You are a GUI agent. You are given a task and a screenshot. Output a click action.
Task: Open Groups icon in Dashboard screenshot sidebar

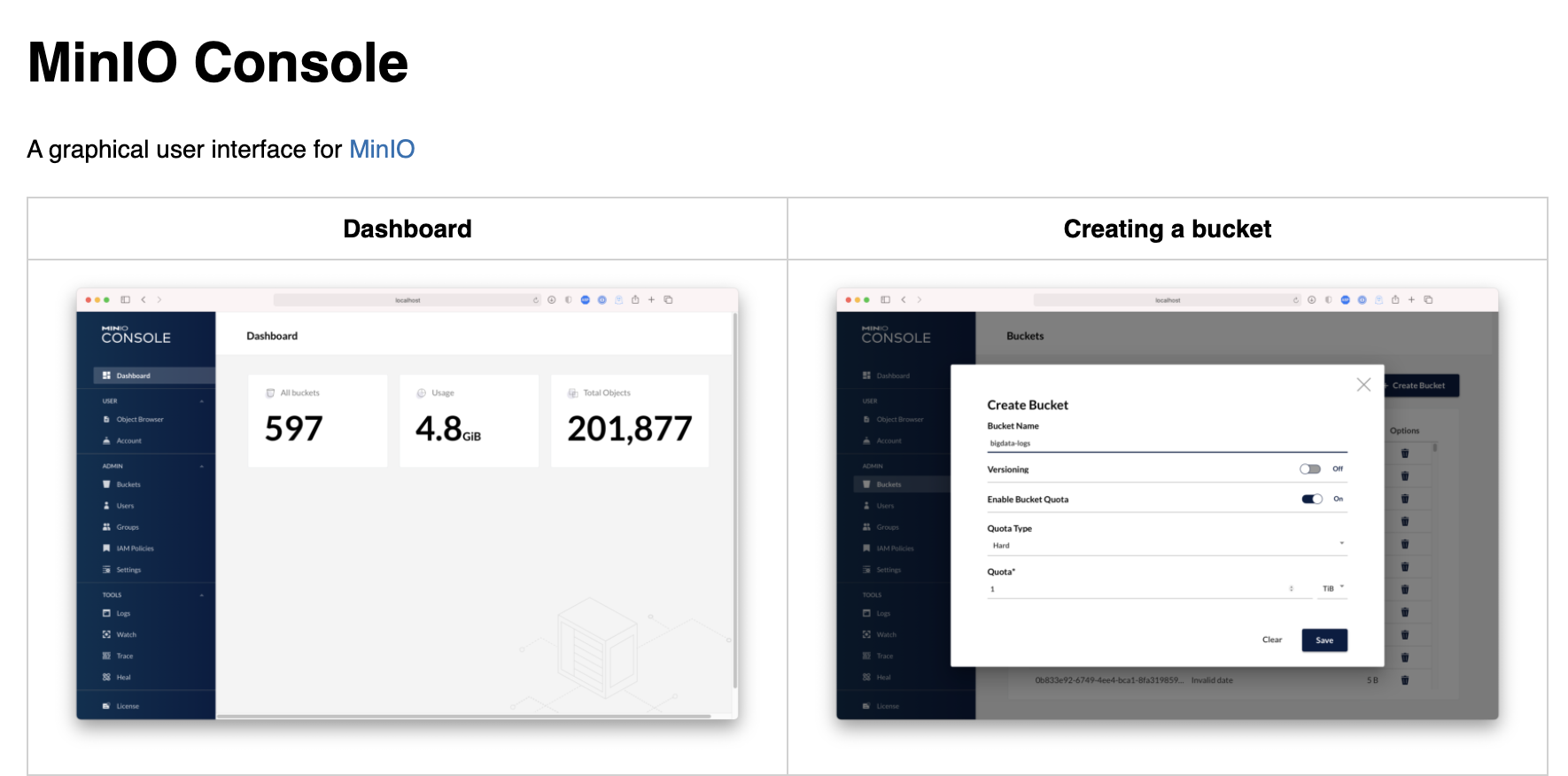[106, 527]
